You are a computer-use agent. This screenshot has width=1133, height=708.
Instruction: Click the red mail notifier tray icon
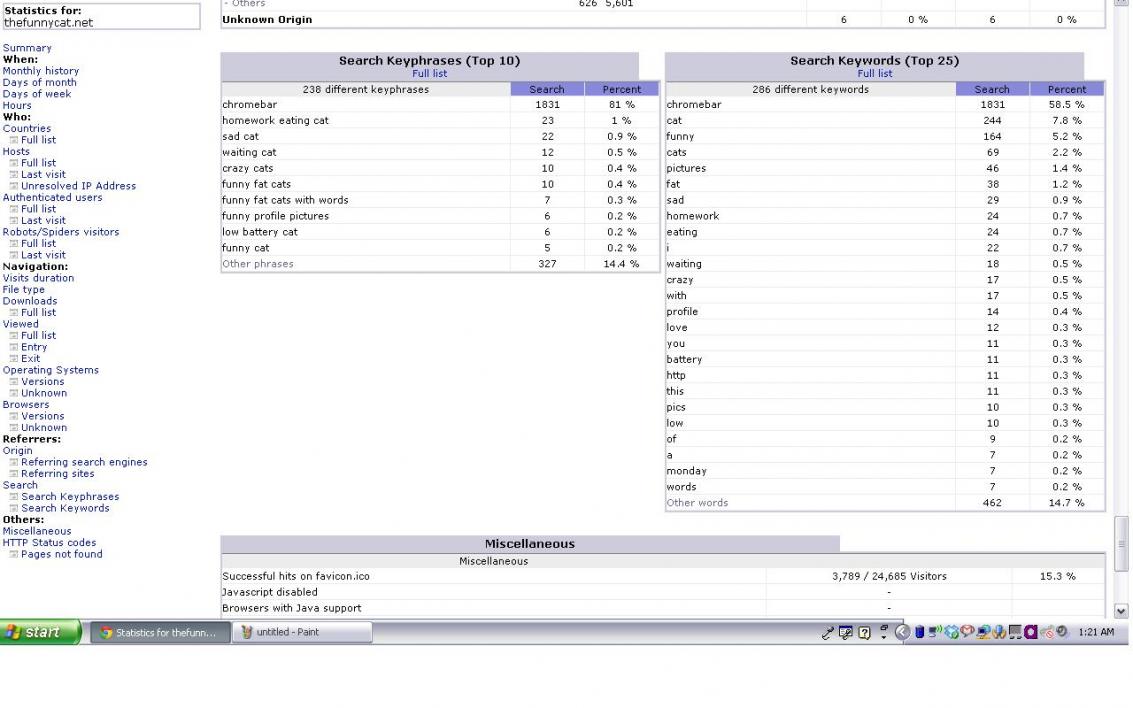(967, 632)
